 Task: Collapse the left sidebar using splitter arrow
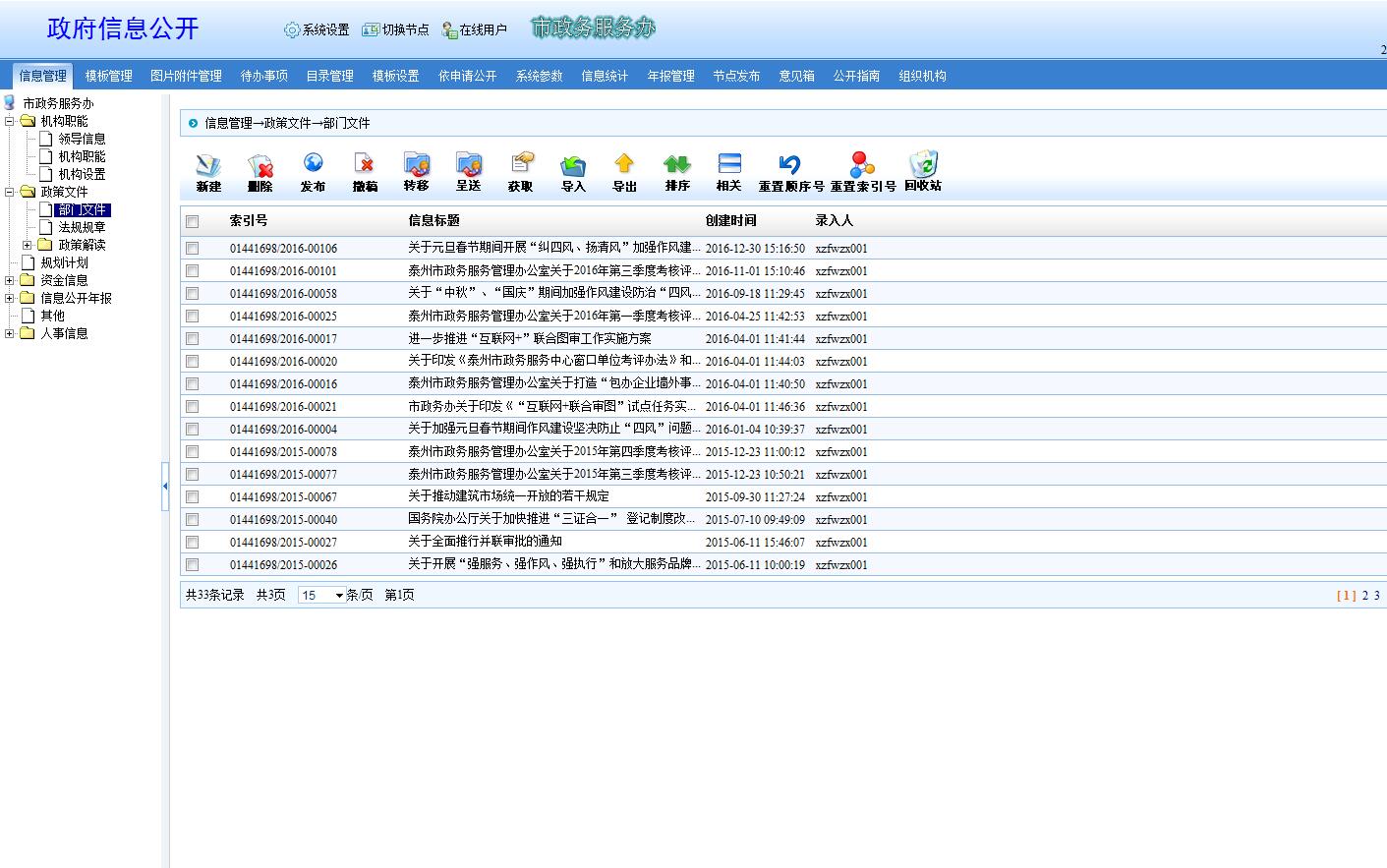click(x=165, y=487)
